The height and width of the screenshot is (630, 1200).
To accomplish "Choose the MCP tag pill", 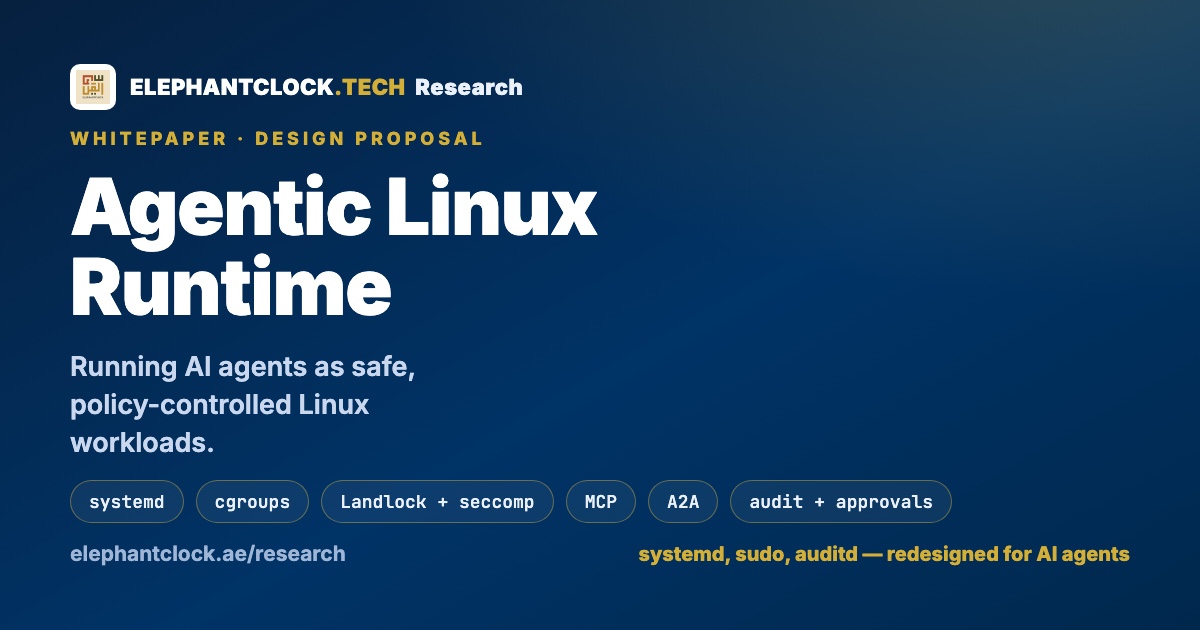I will [601, 502].
